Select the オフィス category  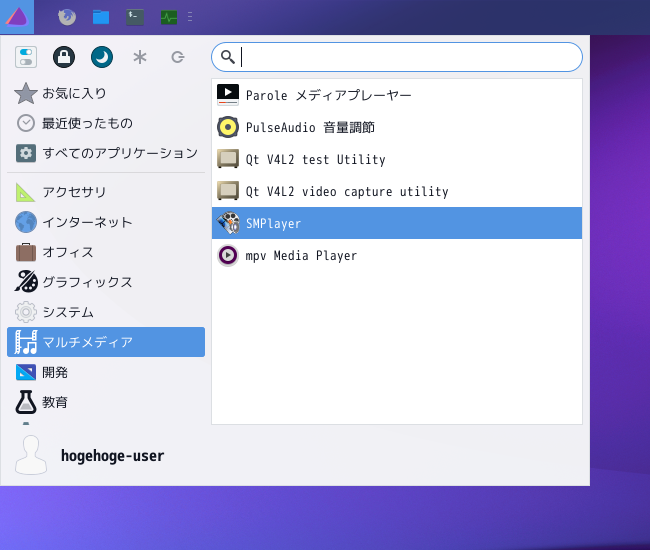[106, 252]
